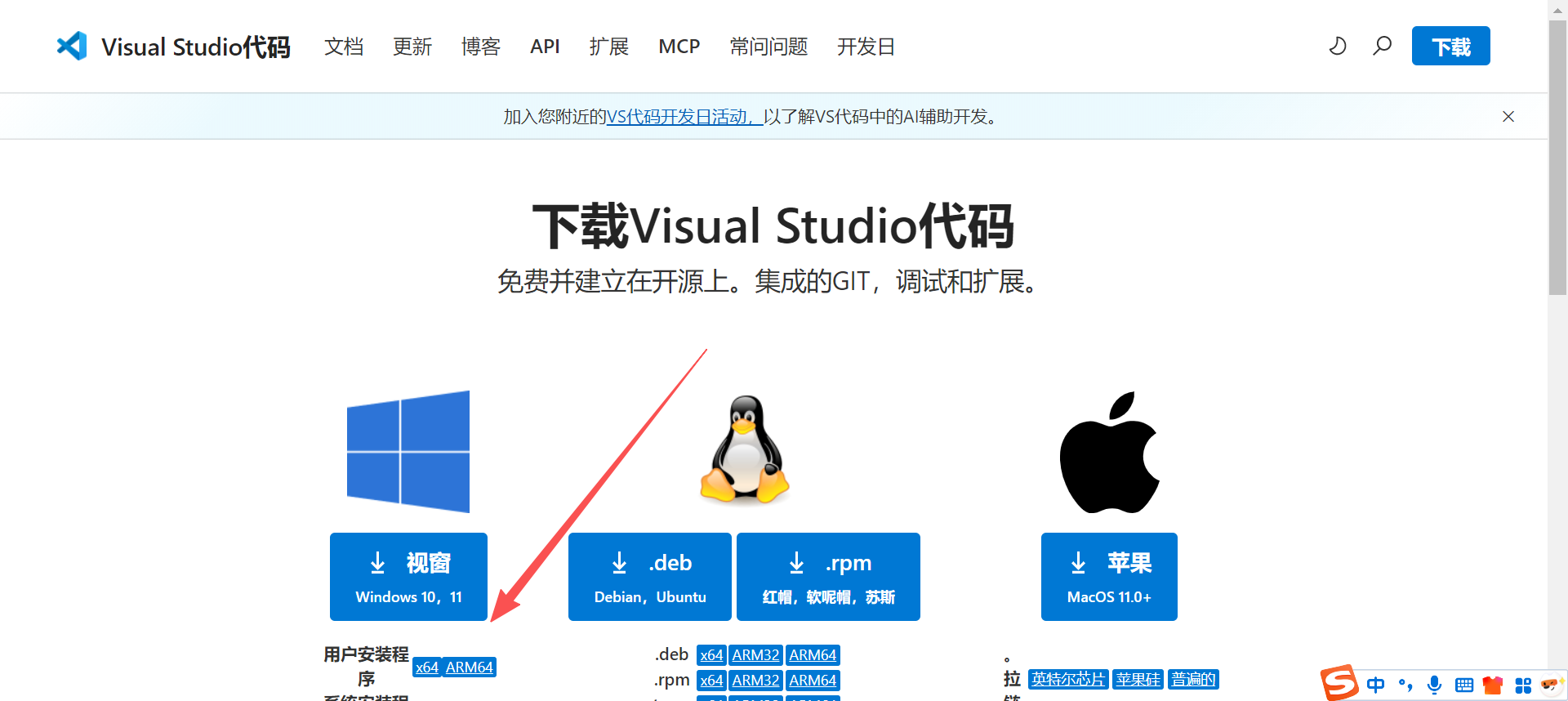Click the 苹果硅 mac link

click(1138, 679)
